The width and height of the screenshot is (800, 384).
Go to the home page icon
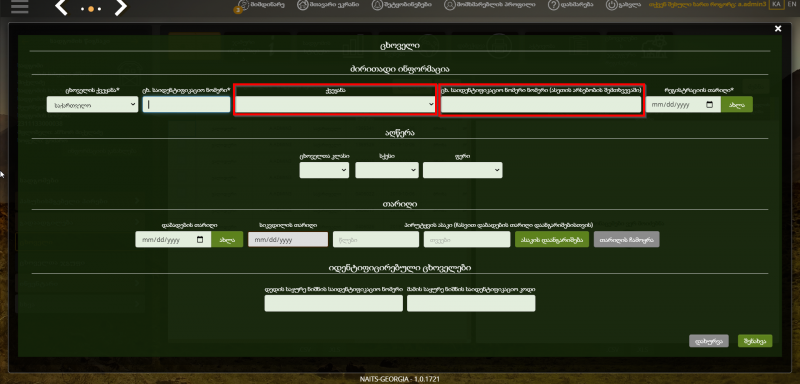(x=303, y=5)
